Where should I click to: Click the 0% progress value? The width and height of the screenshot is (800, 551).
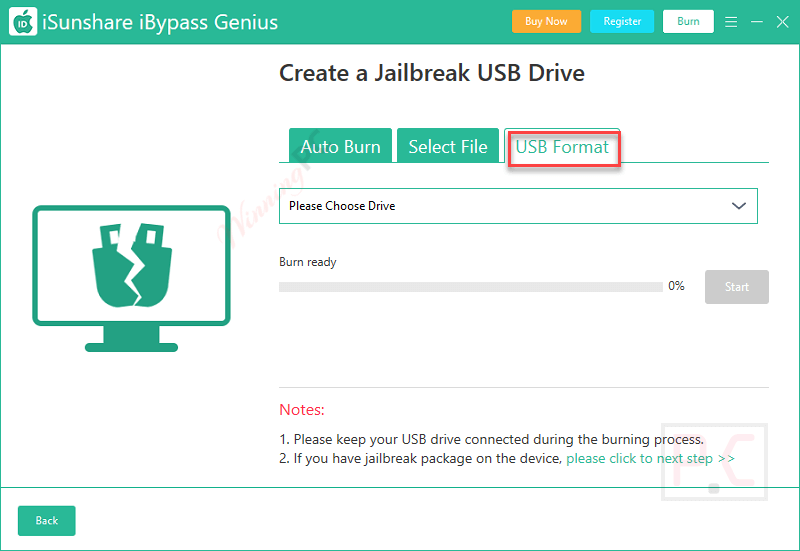tap(677, 286)
